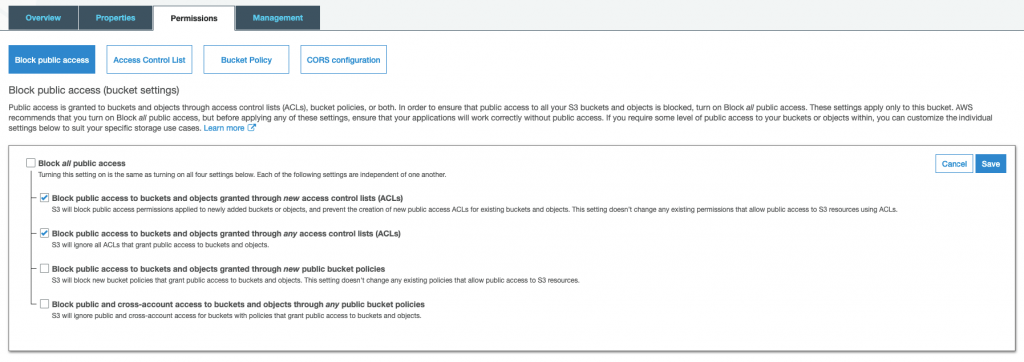This screenshot has width=1024, height=362.
Task: Cancel the public access changes
Action: pos(954,164)
